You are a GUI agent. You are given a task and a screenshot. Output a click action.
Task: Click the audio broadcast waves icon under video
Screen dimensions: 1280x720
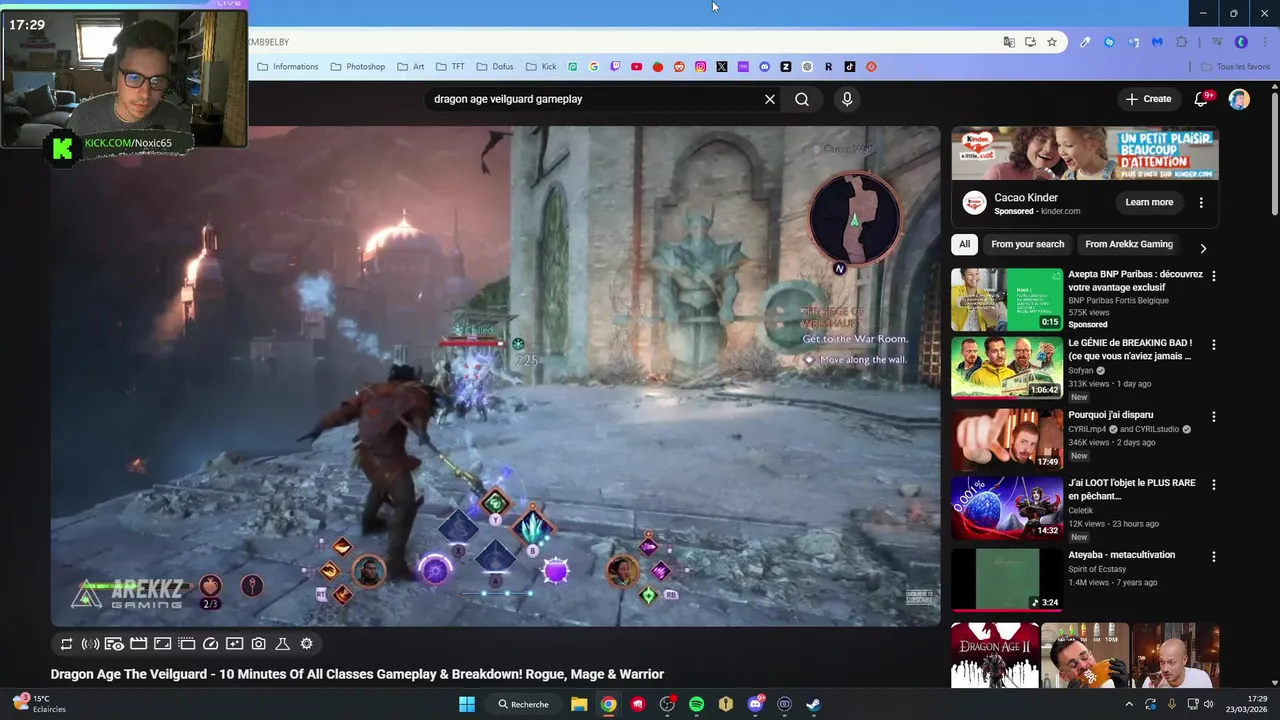point(90,644)
